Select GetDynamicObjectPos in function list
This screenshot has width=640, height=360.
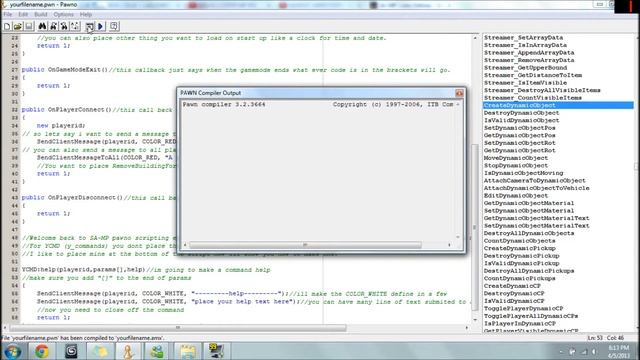click(x=519, y=136)
